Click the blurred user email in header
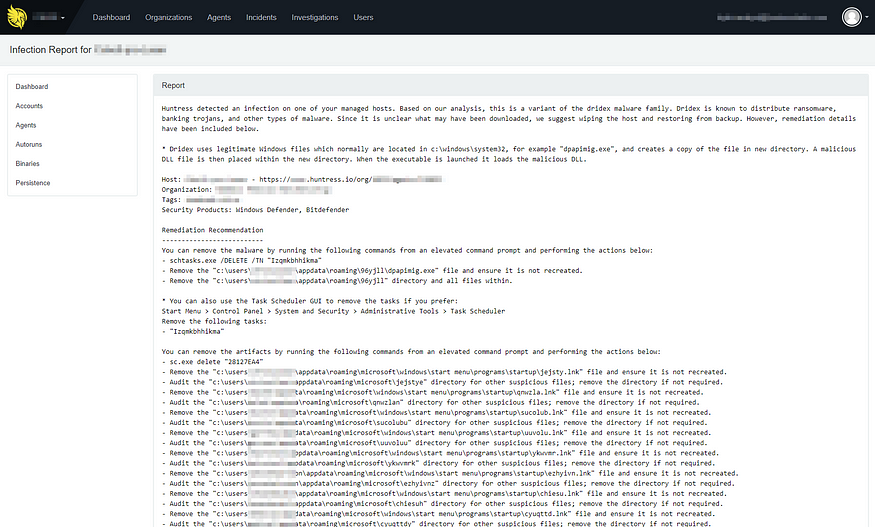875x527 pixels. (772, 17)
